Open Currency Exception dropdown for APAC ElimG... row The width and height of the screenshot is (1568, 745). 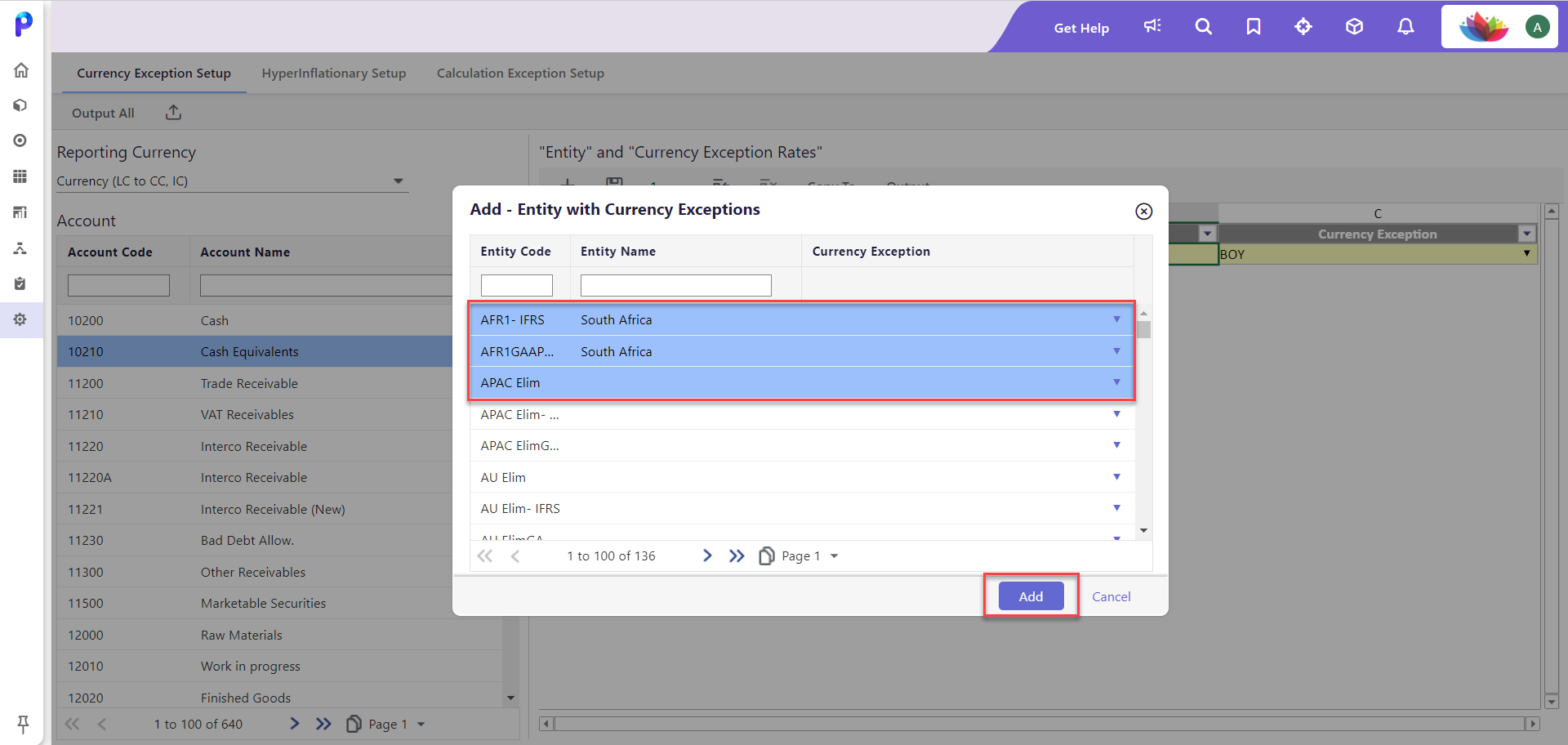tap(1116, 445)
